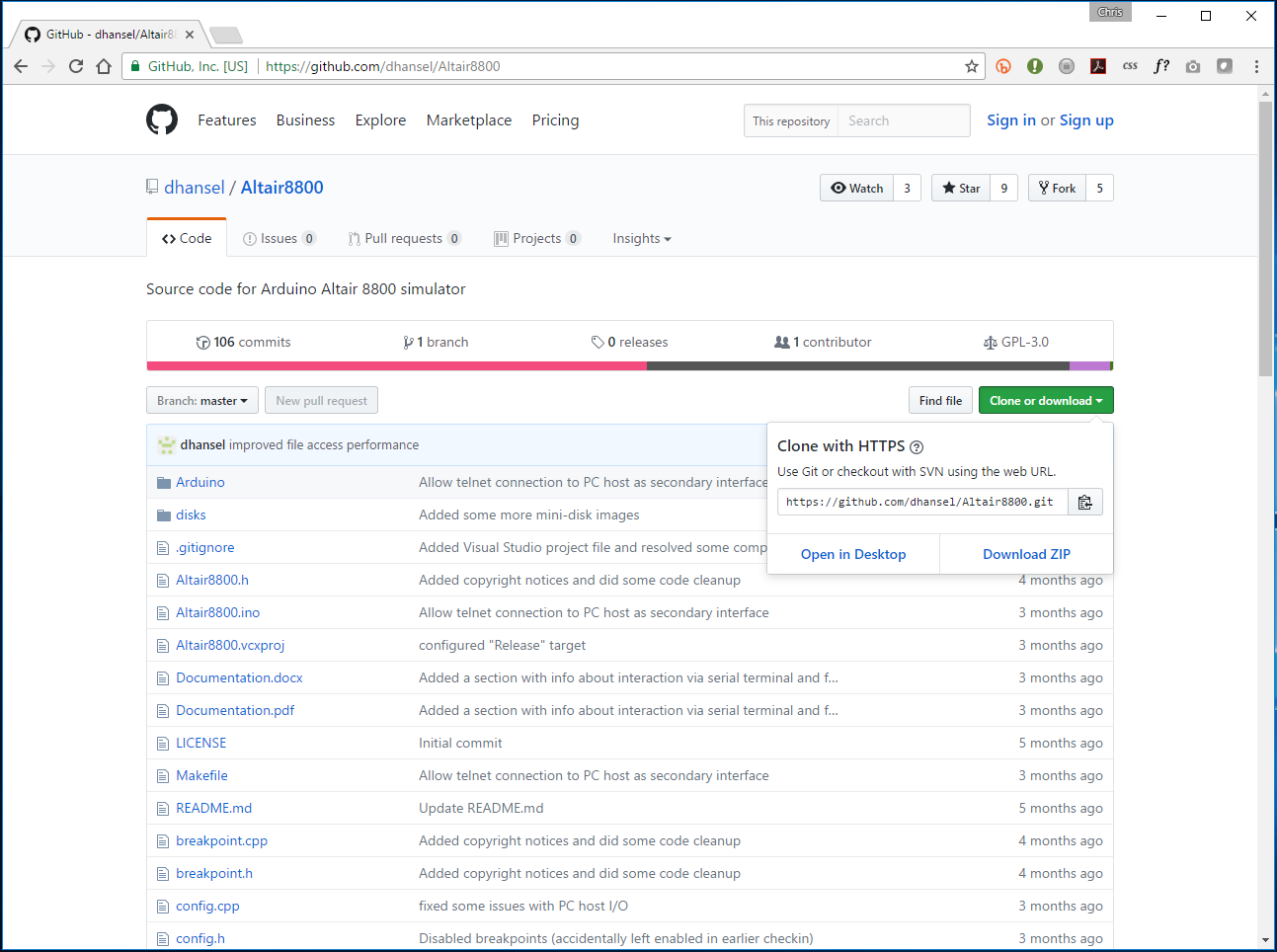Screen dimensions: 1277x952
Task: Open Pricing in top navigation
Action: click(555, 119)
